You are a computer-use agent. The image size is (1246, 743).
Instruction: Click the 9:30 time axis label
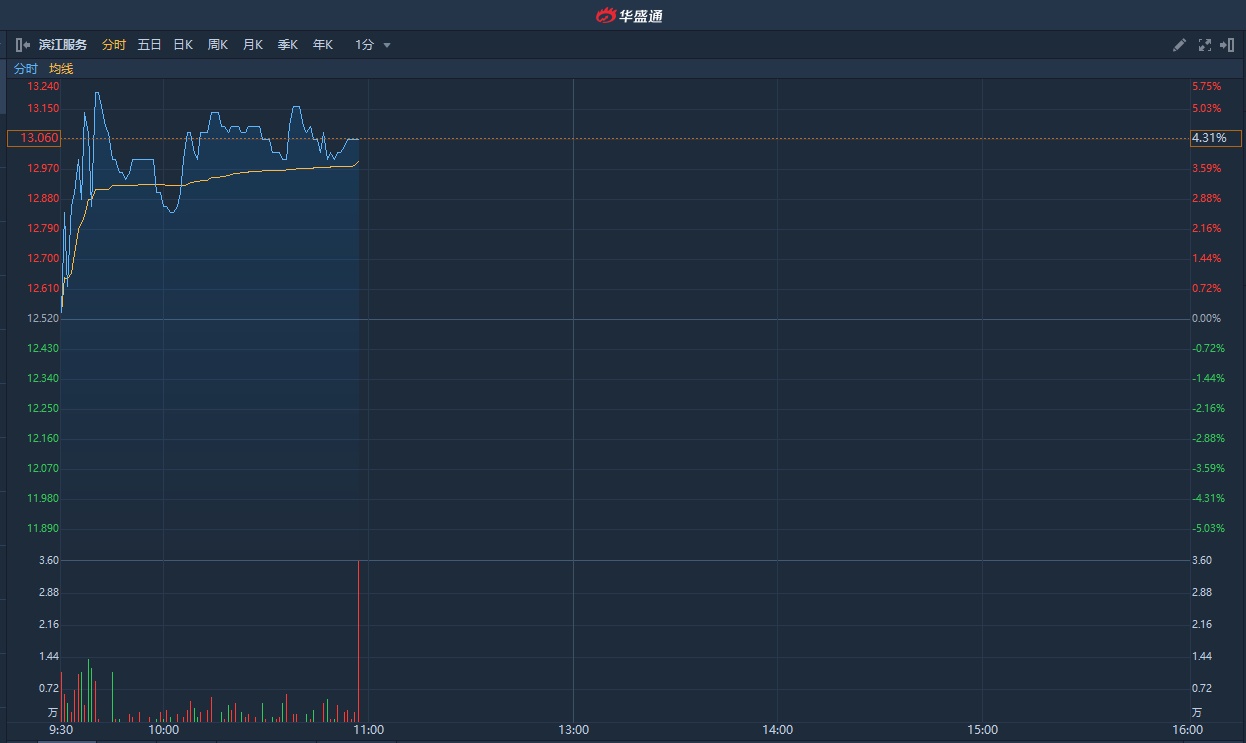pyautogui.click(x=61, y=730)
